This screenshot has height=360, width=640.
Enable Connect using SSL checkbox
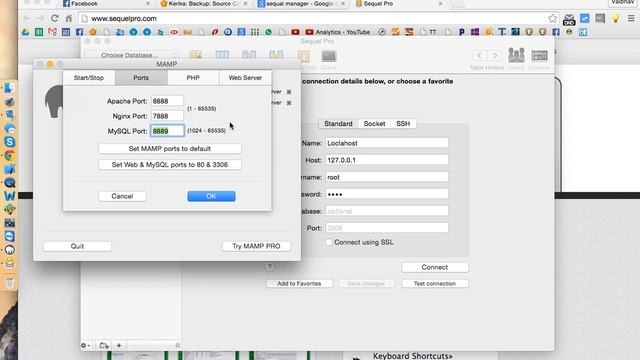tap(329, 242)
